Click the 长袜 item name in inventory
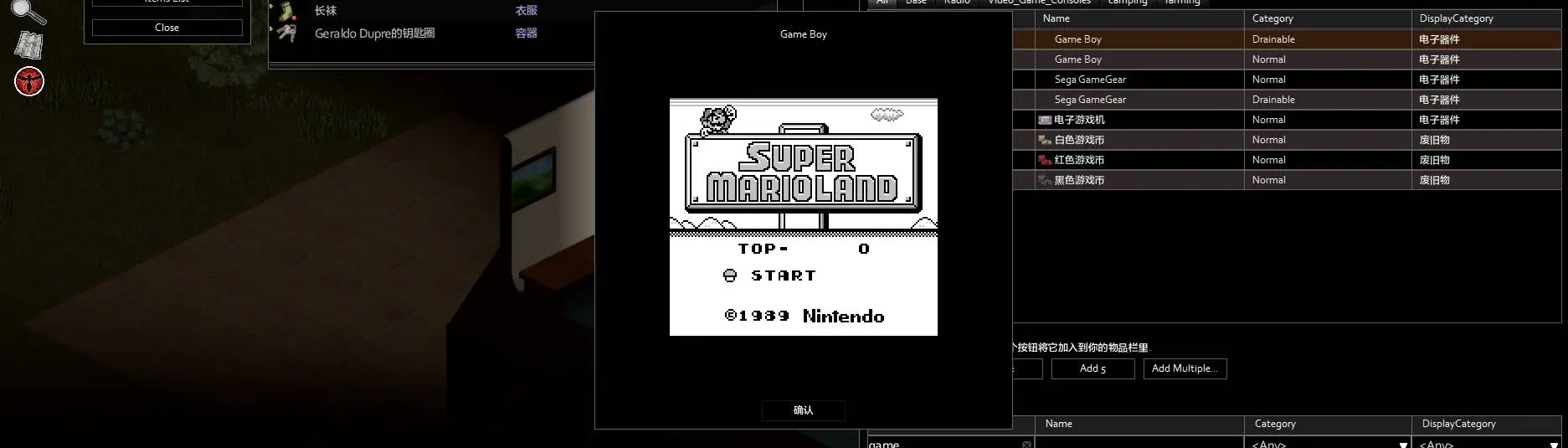The height and width of the screenshot is (448, 1568). point(326,11)
